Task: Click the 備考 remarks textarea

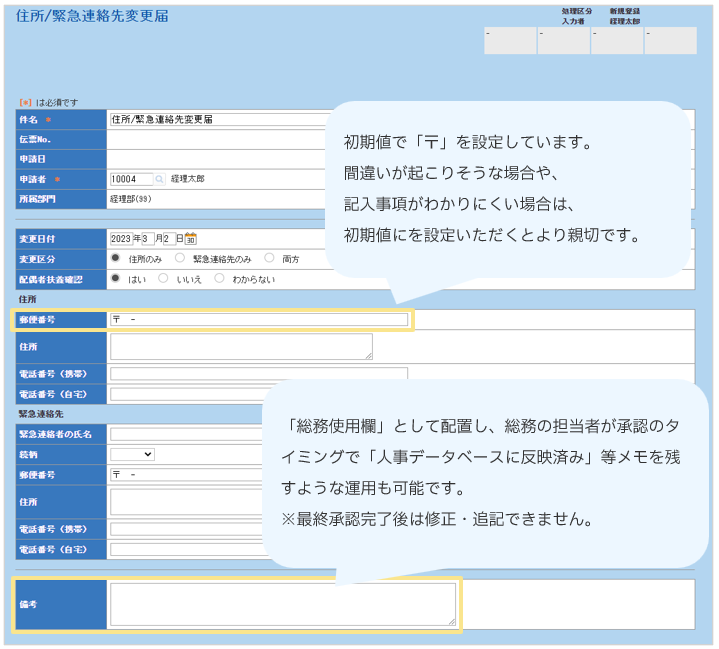Action: coord(283,604)
